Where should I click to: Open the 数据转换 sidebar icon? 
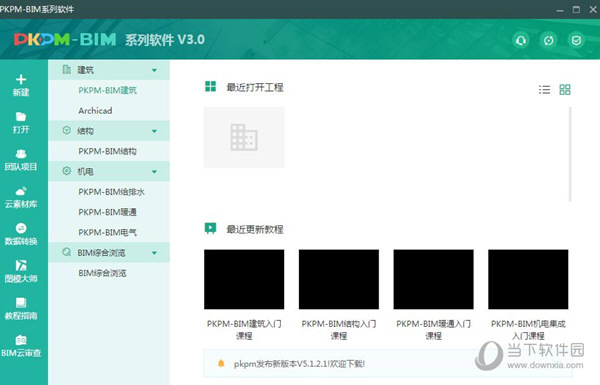tap(21, 228)
